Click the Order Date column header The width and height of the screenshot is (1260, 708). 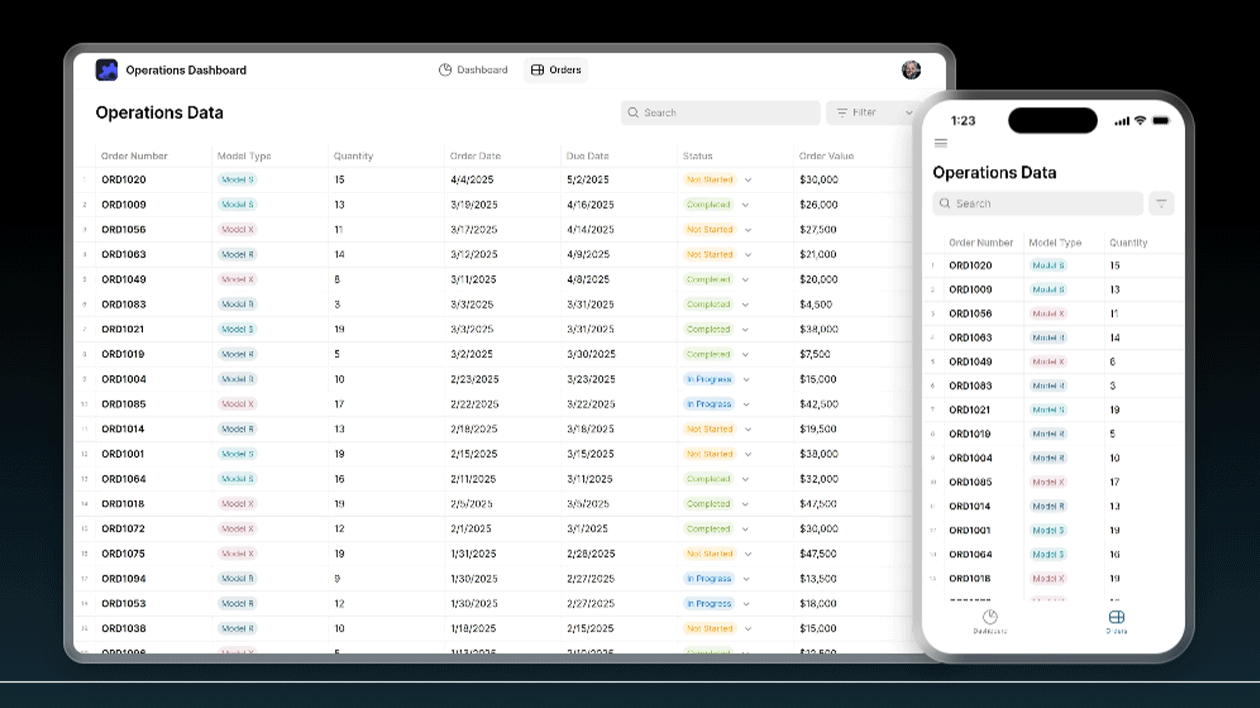(475, 156)
